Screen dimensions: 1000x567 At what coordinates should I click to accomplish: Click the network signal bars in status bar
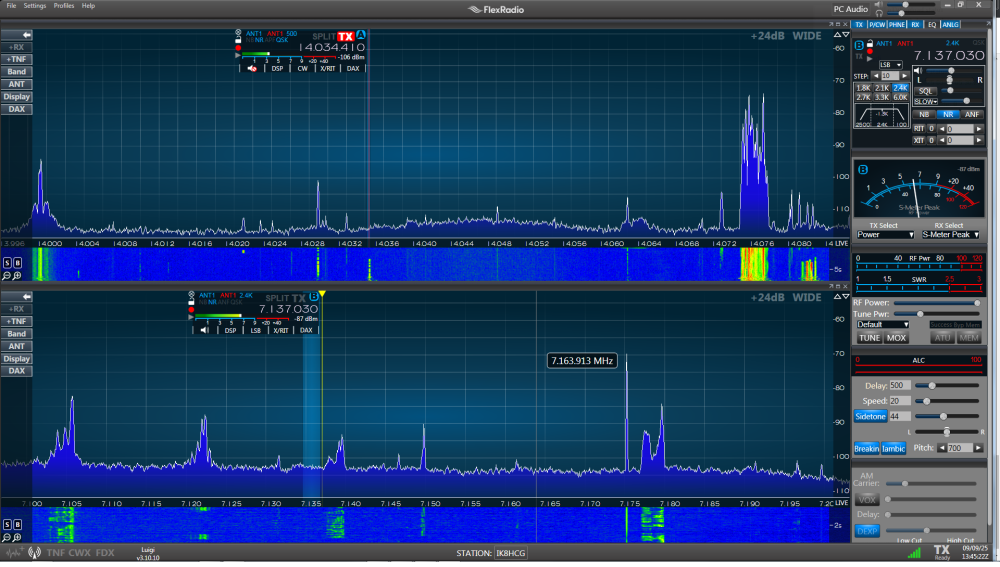point(915,552)
